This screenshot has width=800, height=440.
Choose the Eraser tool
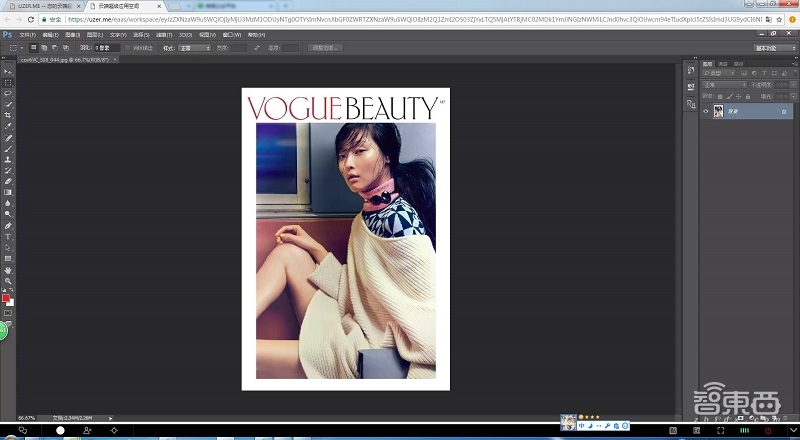pyautogui.click(x=8, y=181)
